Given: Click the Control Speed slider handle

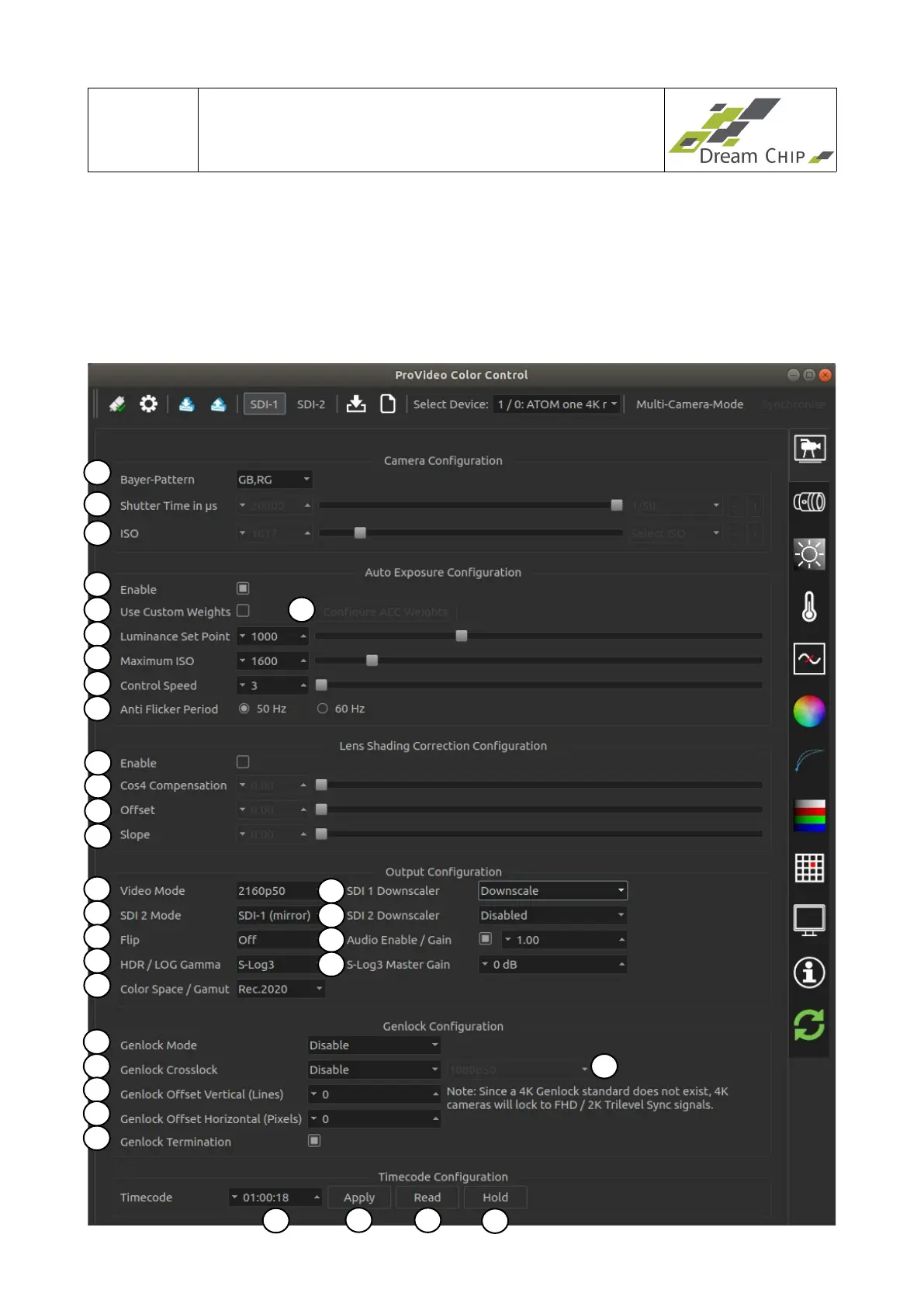Looking at the screenshot, I should (x=321, y=685).
